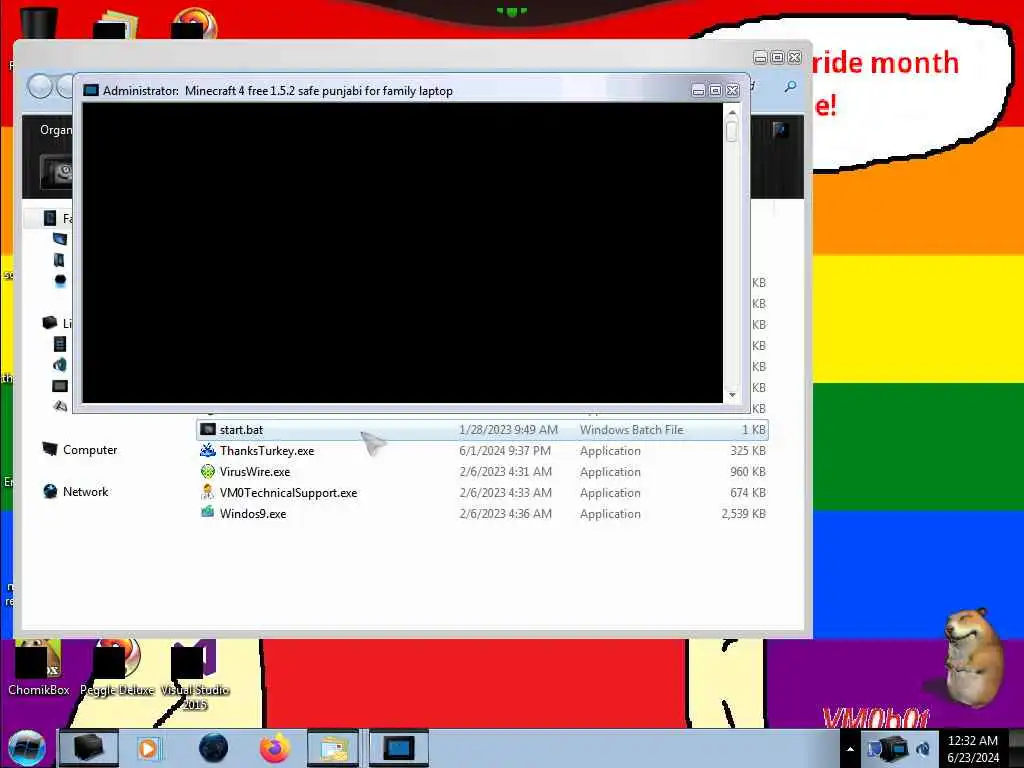Click the Windos9.exe icon
Image resolution: width=1024 pixels, height=768 pixels.
point(208,513)
